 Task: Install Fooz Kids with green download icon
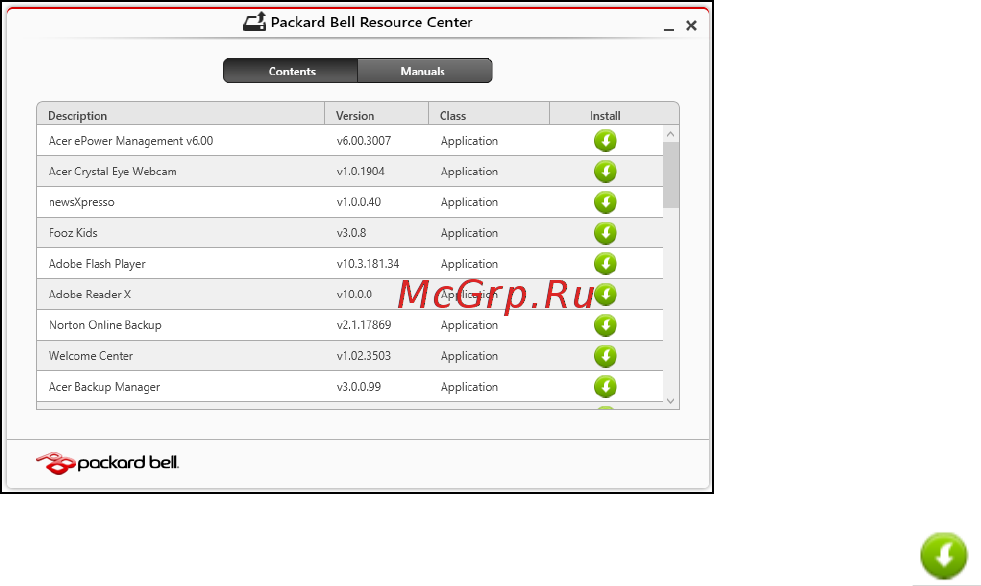pyautogui.click(x=605, y=233)
